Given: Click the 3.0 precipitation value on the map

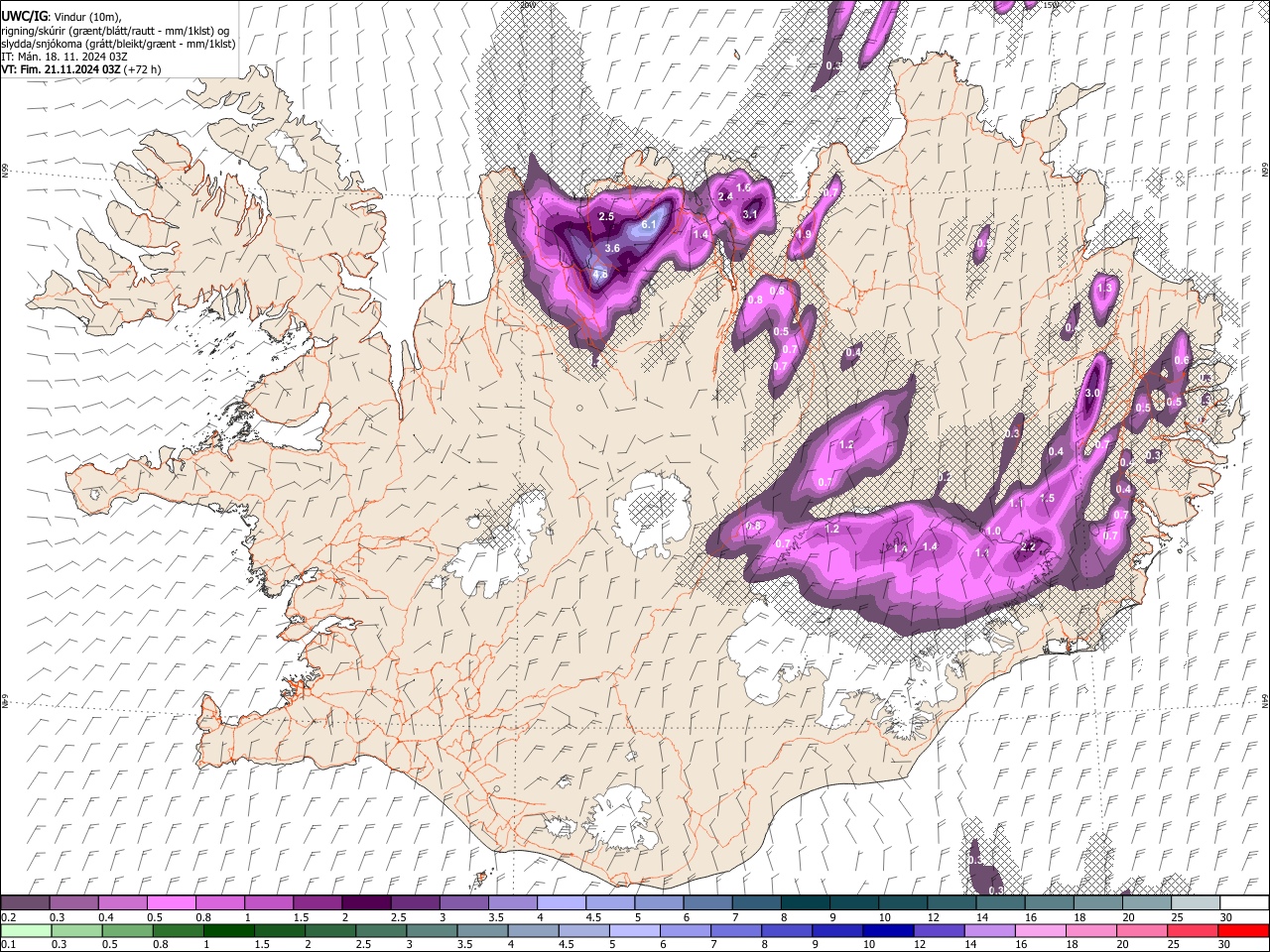Looking at the screenshot, I should point(1092,394).
